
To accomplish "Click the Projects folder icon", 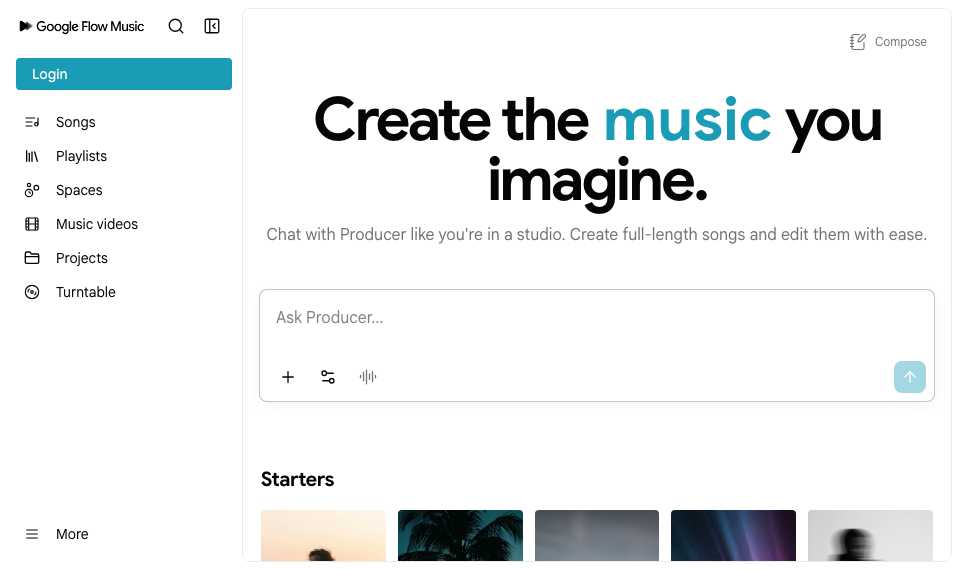I will 32,258.
